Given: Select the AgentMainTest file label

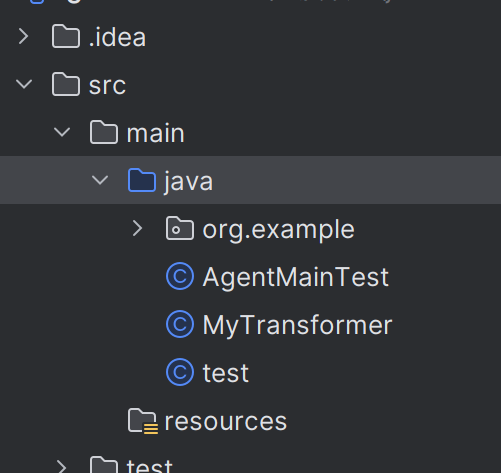Looking at the screenshot, I should click(x=296, y=277).
